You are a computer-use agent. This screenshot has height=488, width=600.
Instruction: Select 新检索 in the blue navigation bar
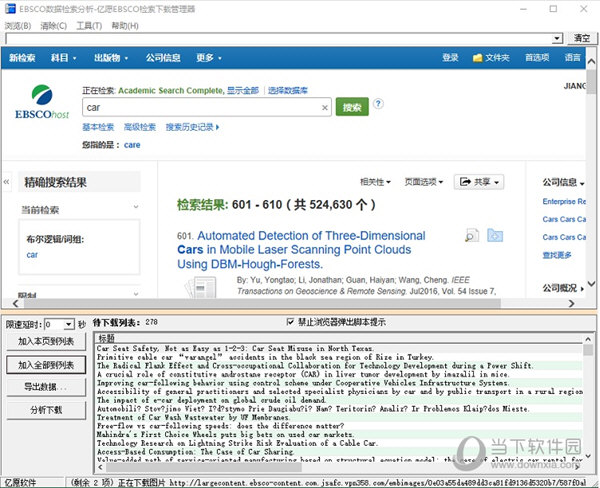22,58
